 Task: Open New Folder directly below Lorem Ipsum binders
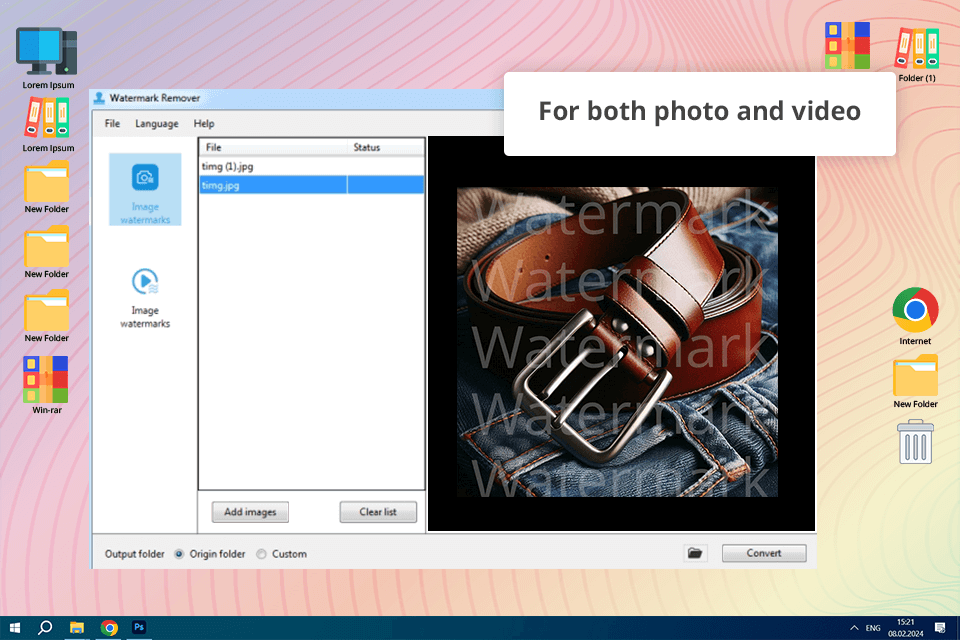click(47, 181)
